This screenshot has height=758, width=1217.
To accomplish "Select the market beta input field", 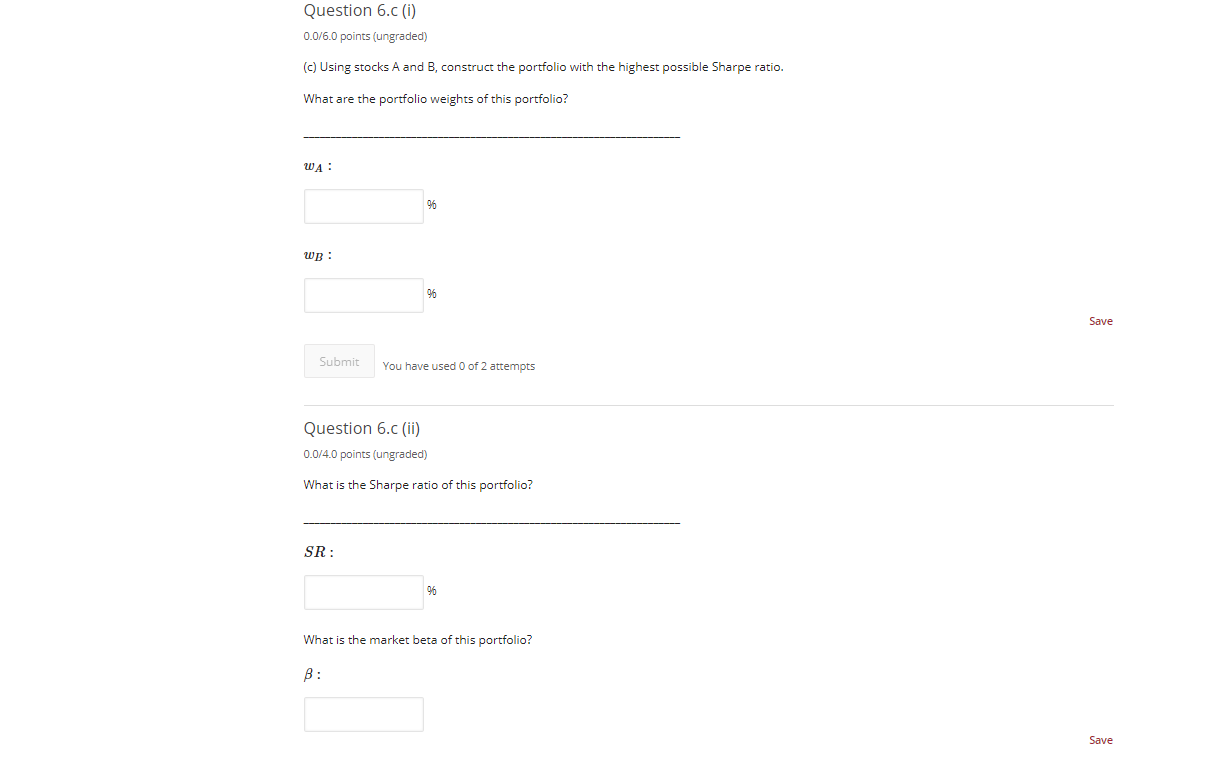I will (363, 714).
